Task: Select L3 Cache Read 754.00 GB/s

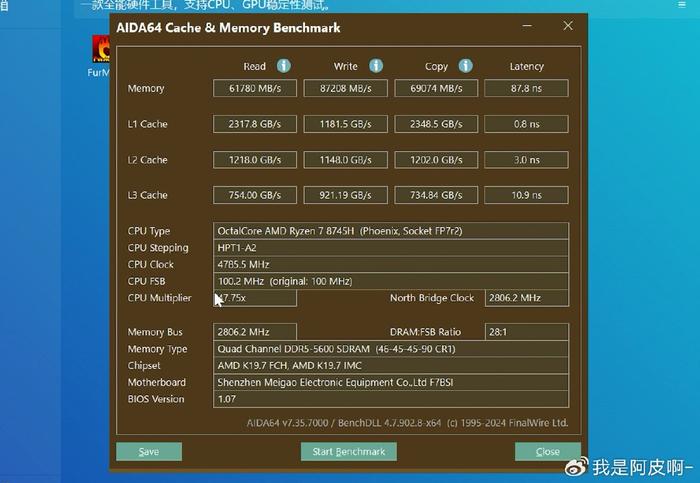Action: (x=255, y=195)
